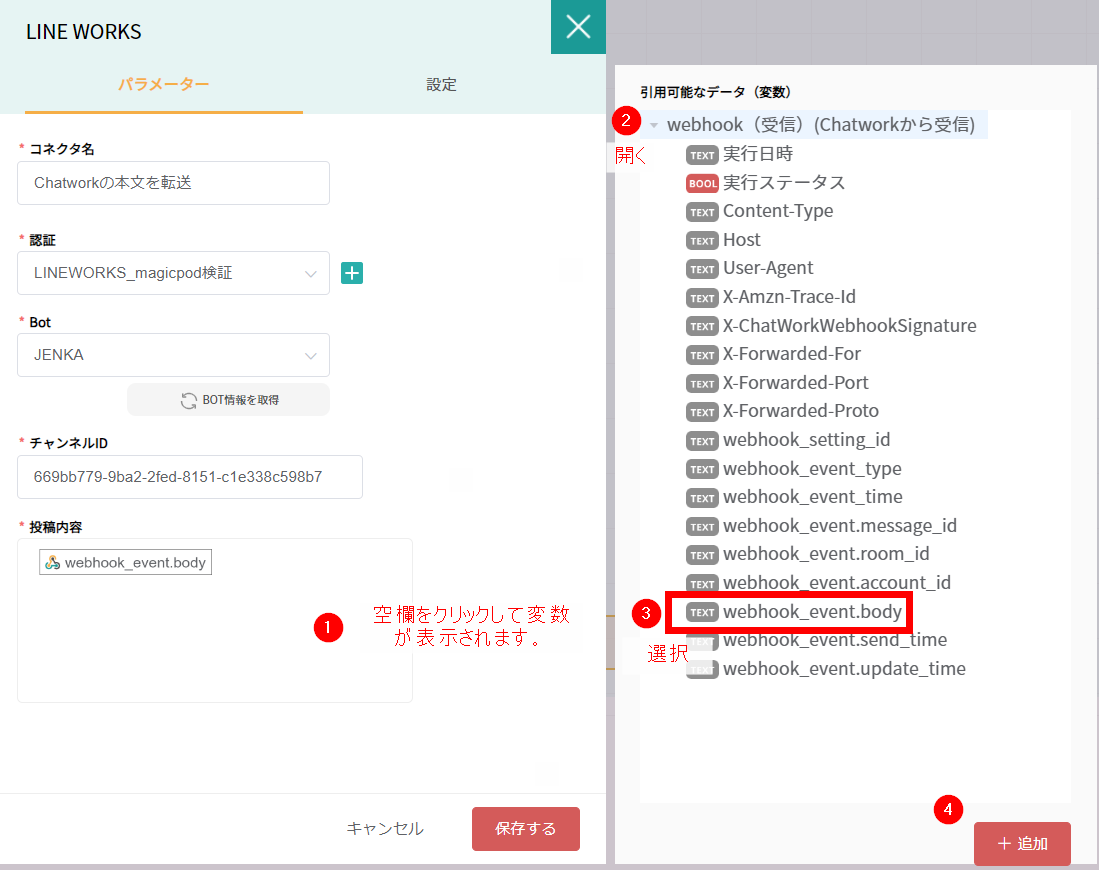Viewport: 1099px width, 870px height.
Task: Switch to the 設定 tab
Action: (x=441, y=85)
